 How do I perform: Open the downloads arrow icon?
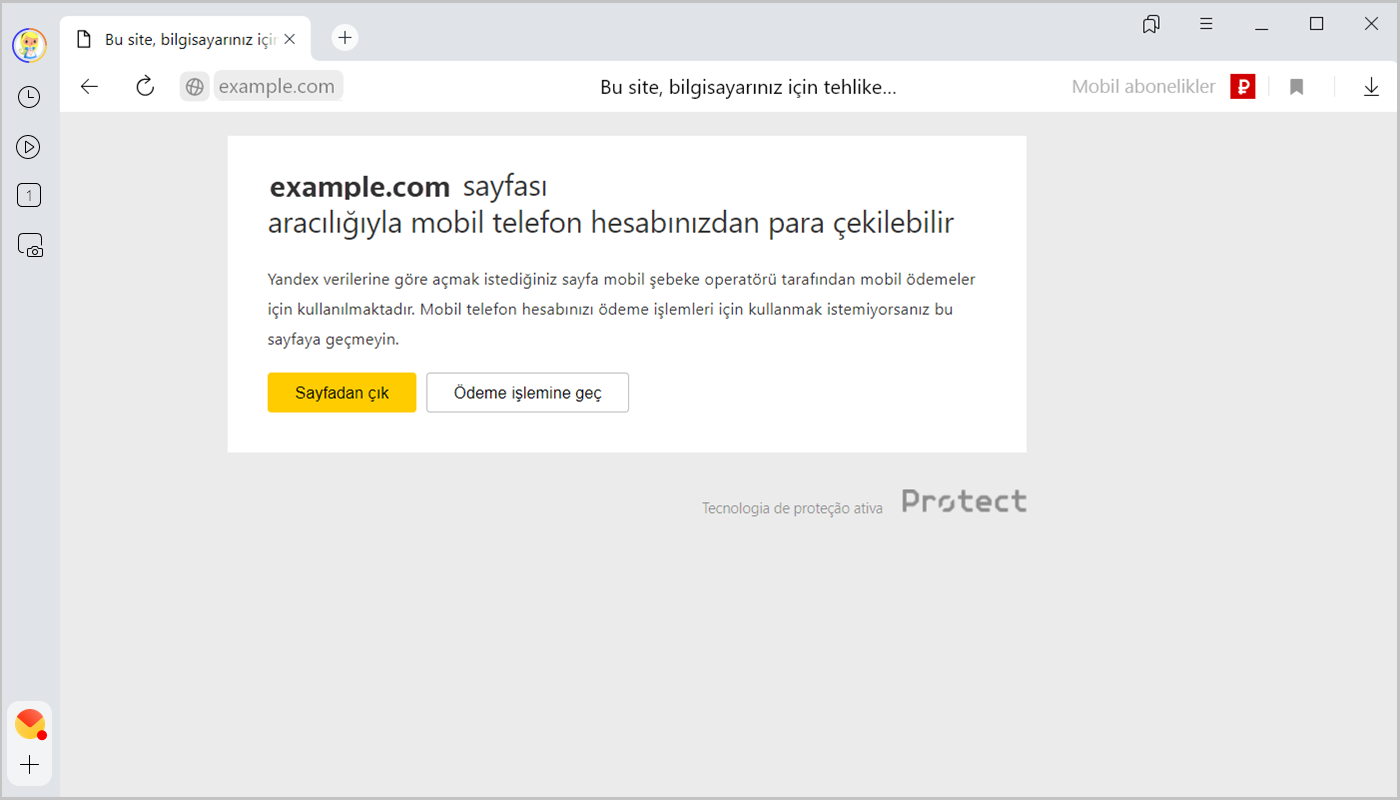coord(1371,87)
